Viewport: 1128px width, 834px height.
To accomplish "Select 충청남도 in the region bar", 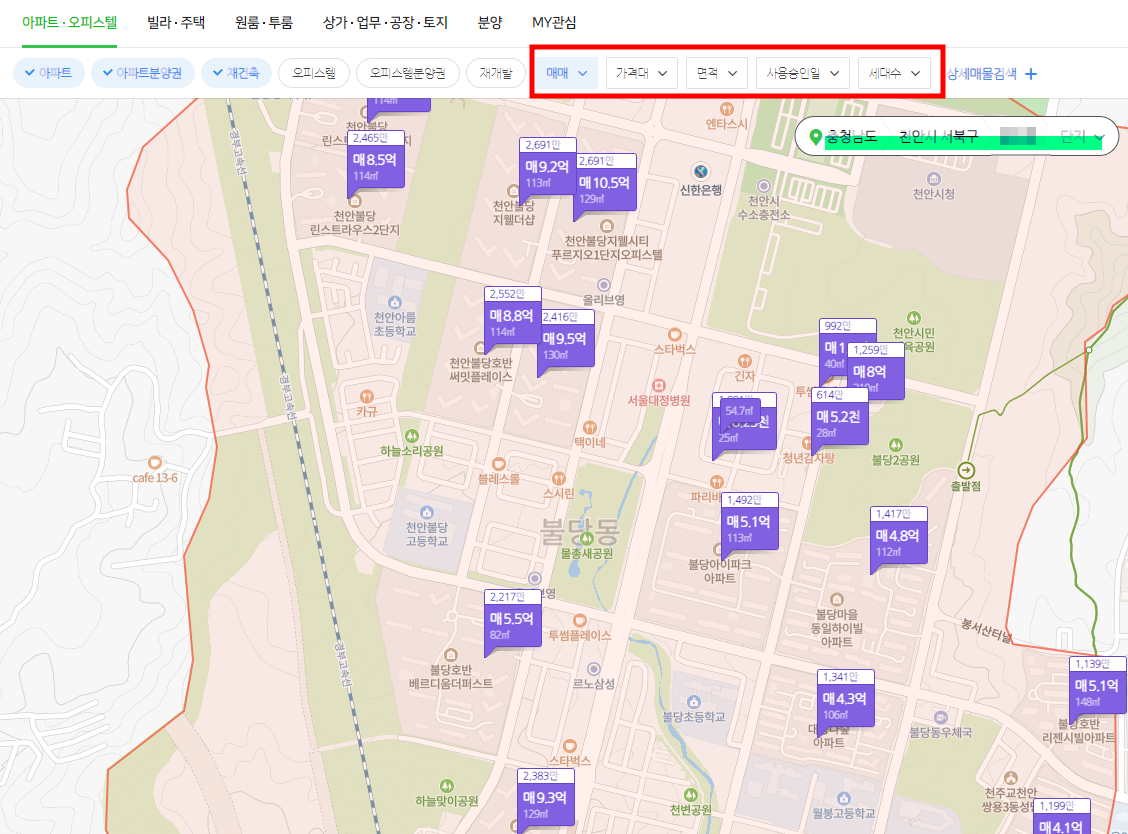I will [x=852, y=136].
